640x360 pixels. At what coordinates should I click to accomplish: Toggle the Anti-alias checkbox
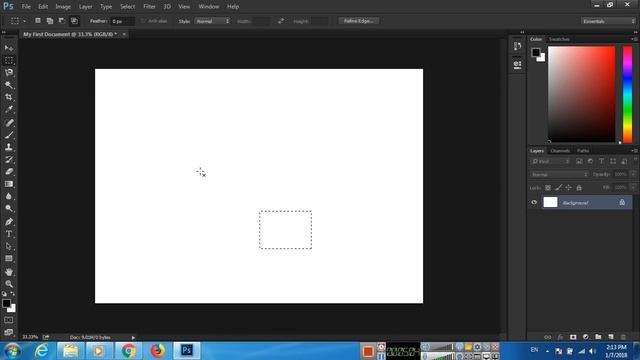[143, 21]
